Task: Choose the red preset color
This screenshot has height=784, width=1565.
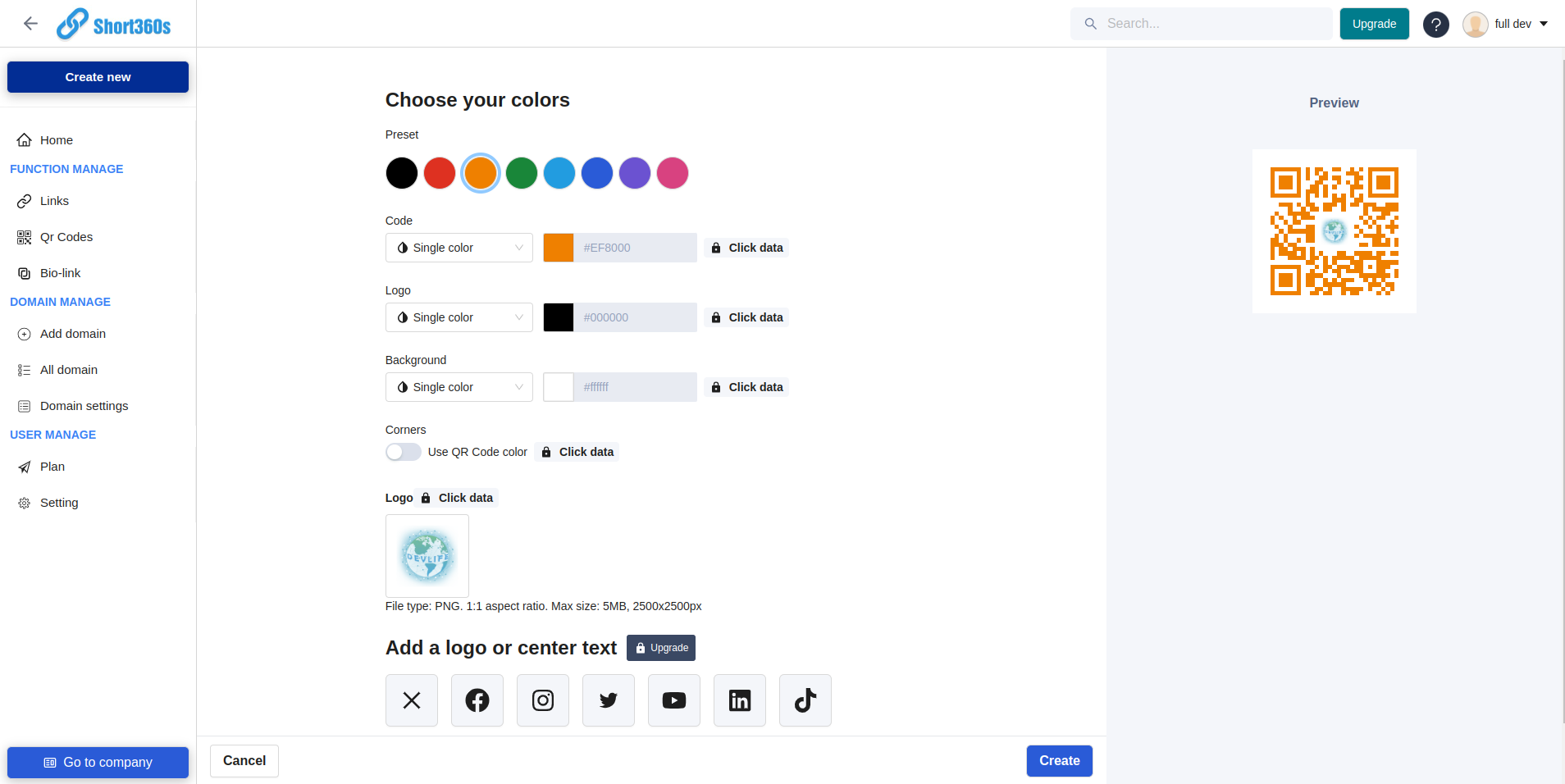Action: click(x=440, y=173)
